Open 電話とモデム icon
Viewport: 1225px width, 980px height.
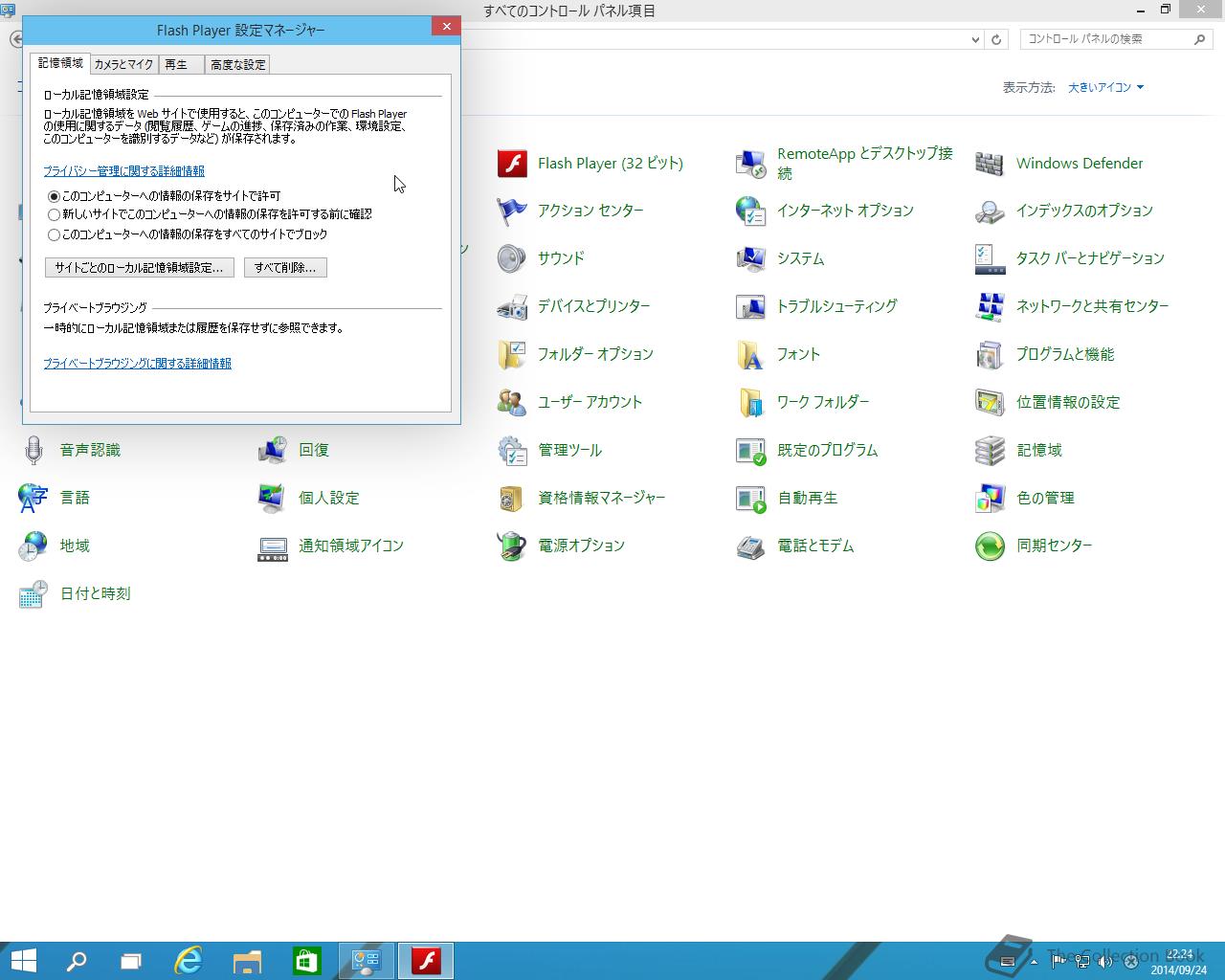click(x=751, y=546)
